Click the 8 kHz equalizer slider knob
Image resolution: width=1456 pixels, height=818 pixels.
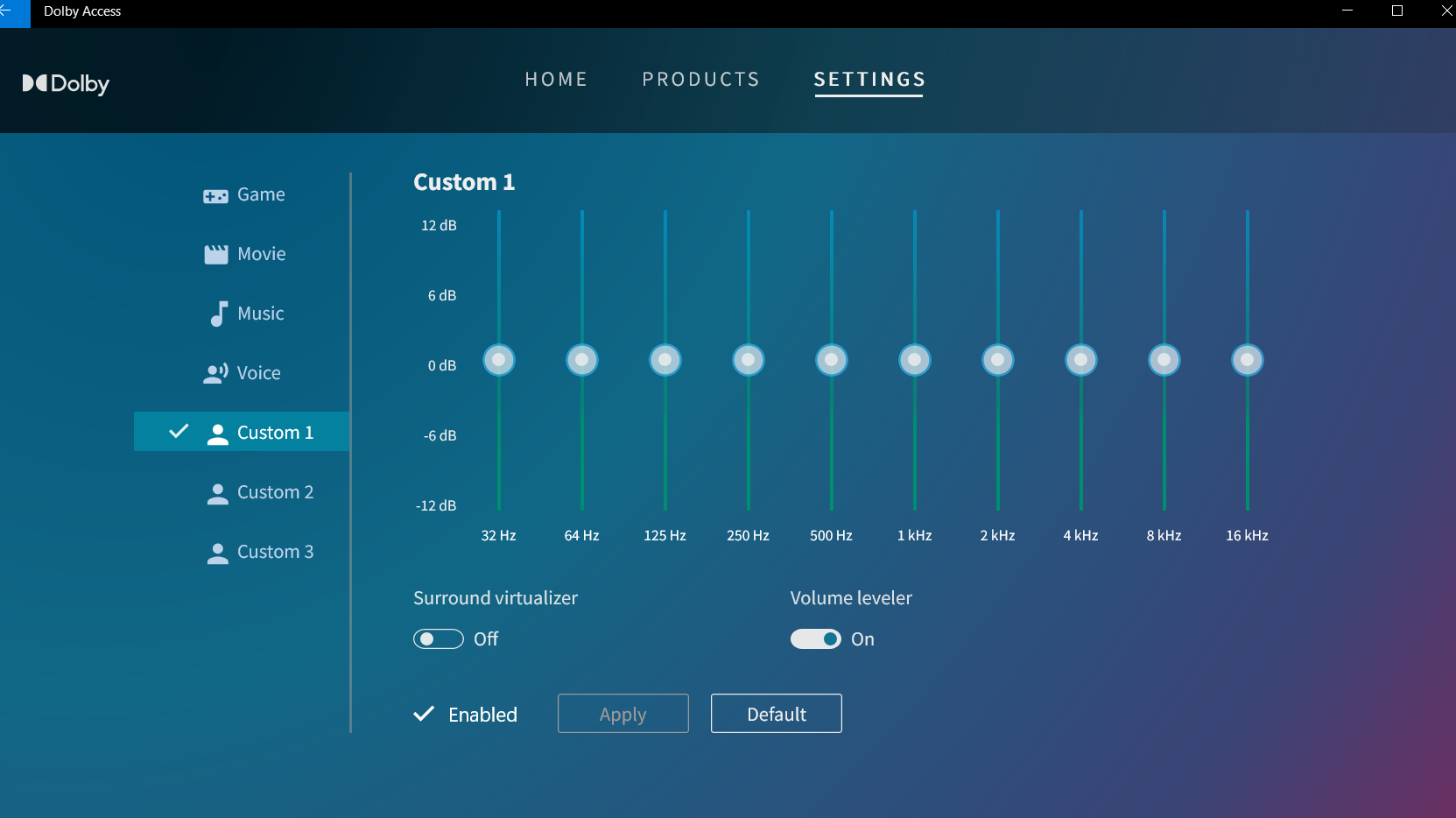(1164, 360)
